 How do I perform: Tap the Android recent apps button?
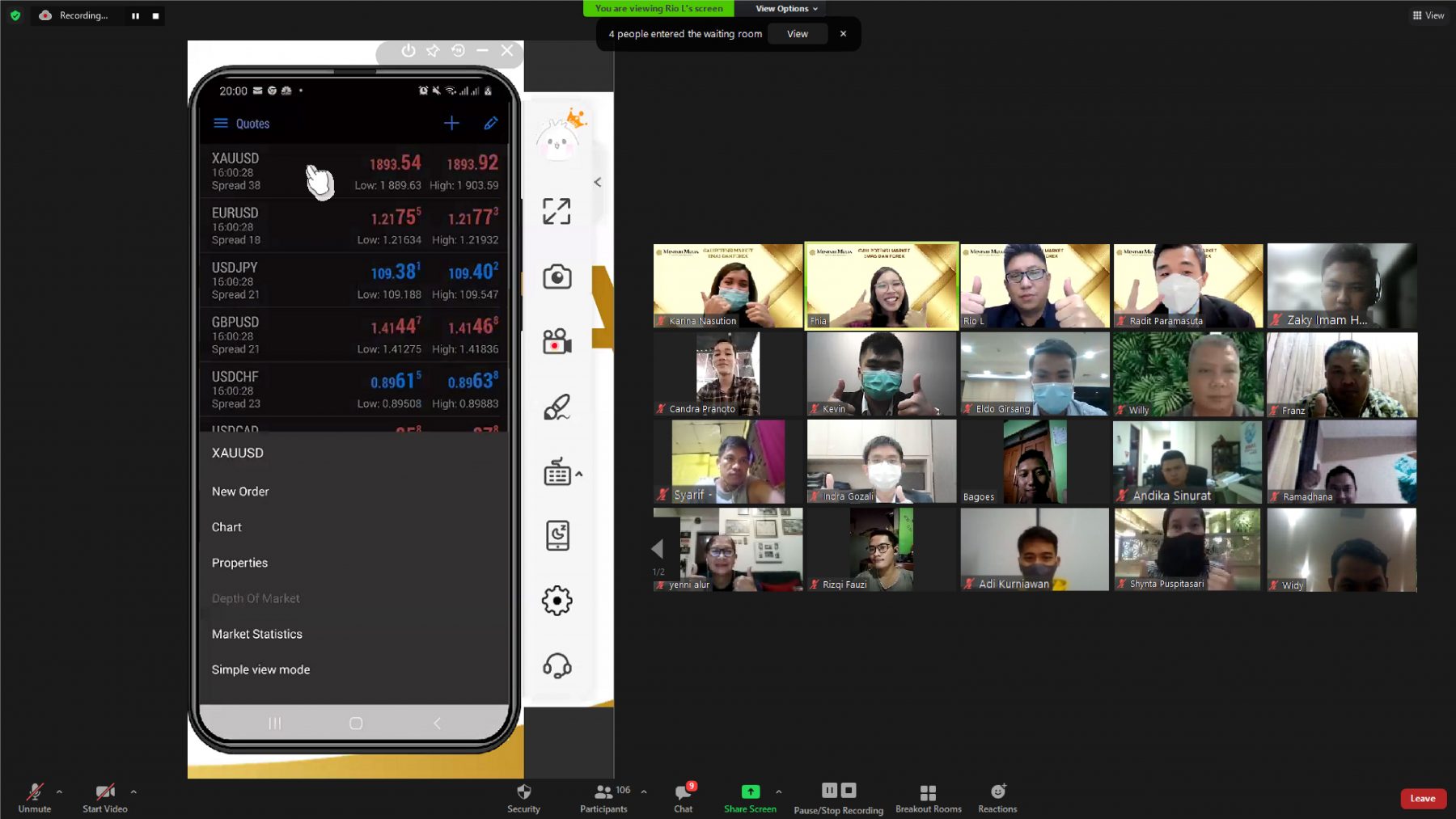coord(275,723)
